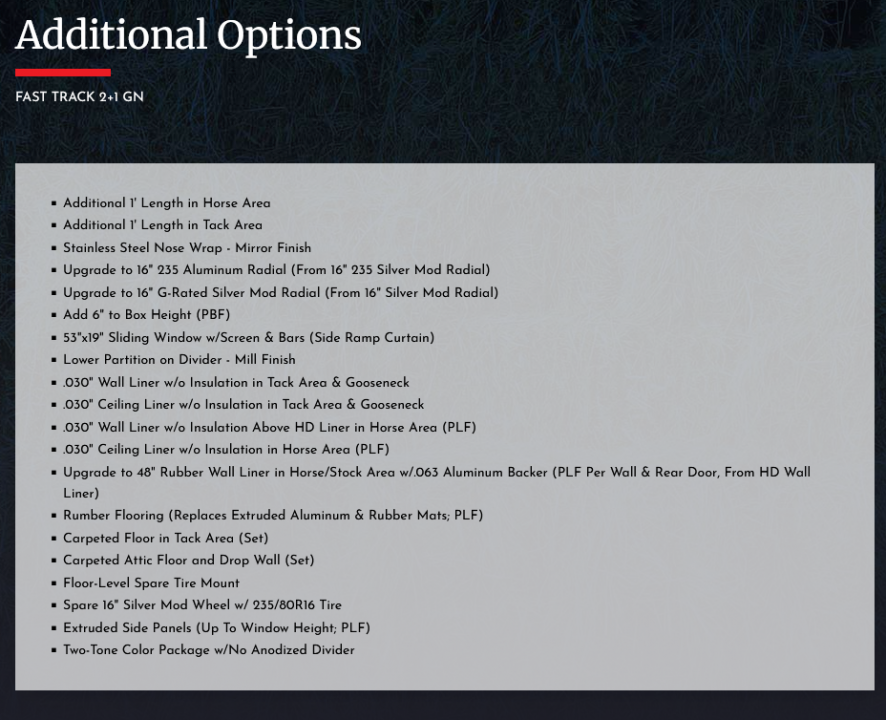
Task: Select 'Lower Partition on Divider - Mill Finish'
Action: (179, 359)
